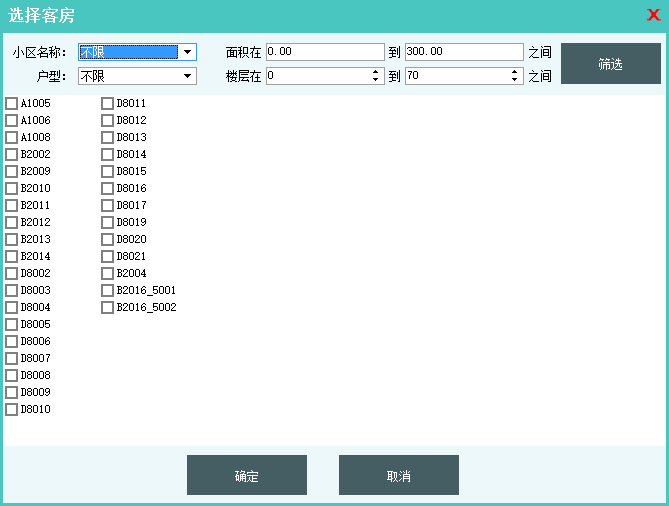
Task: Click the minimum area field showing 0.00
Action: click(324, 52)
